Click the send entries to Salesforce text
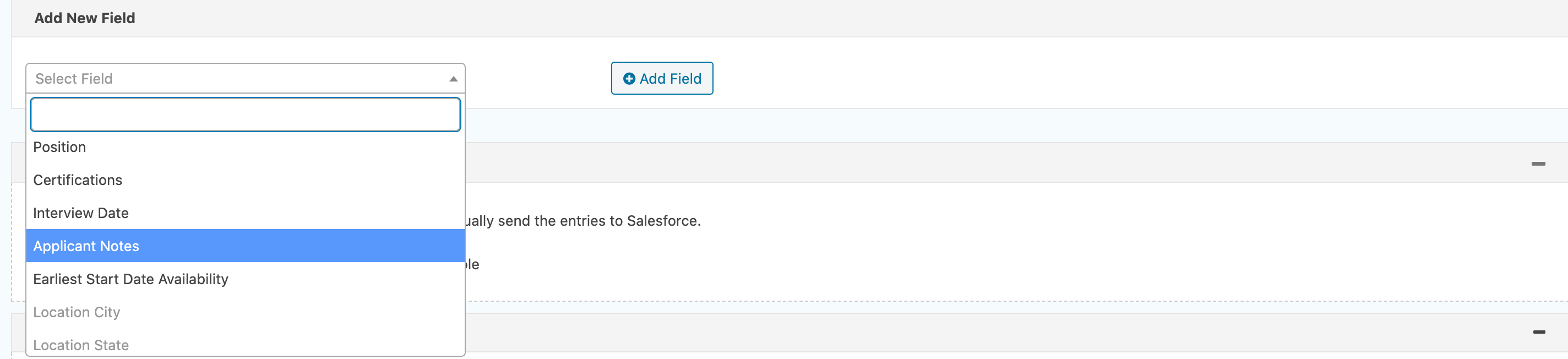The image size is (1568, 359). pyautogui.click(x=583, y=221)
